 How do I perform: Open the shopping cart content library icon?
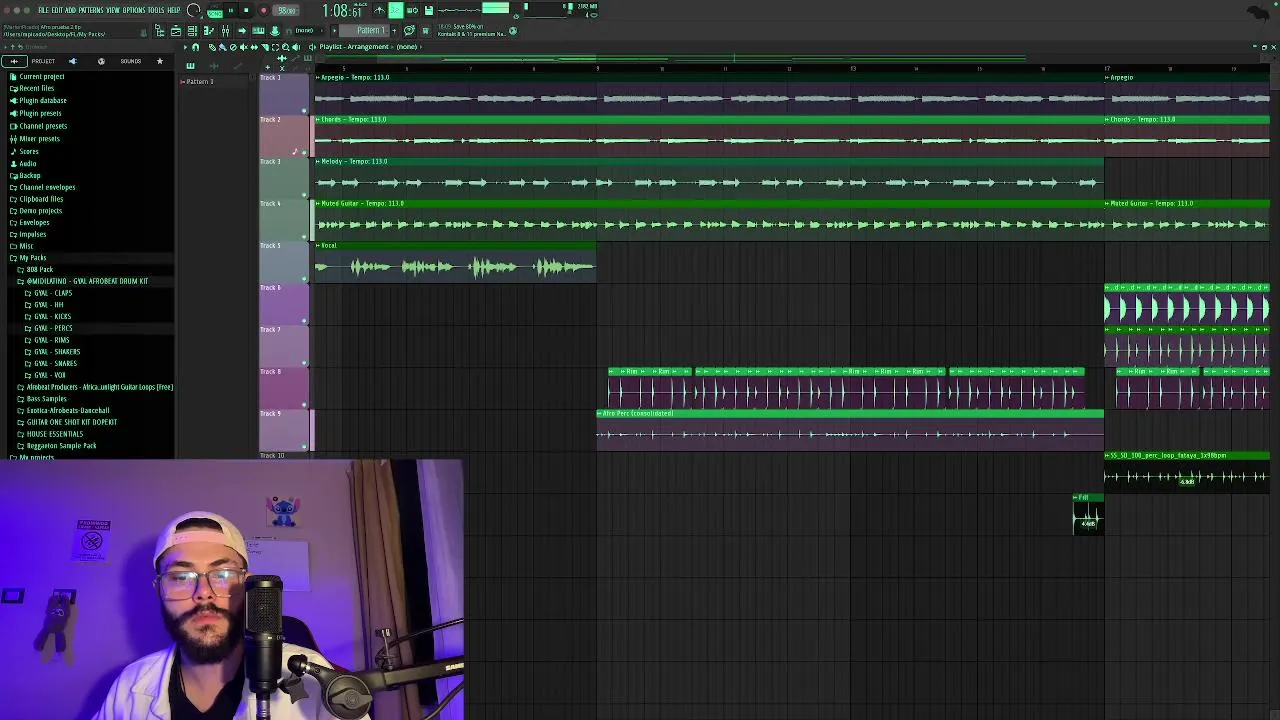click(426, 31)
